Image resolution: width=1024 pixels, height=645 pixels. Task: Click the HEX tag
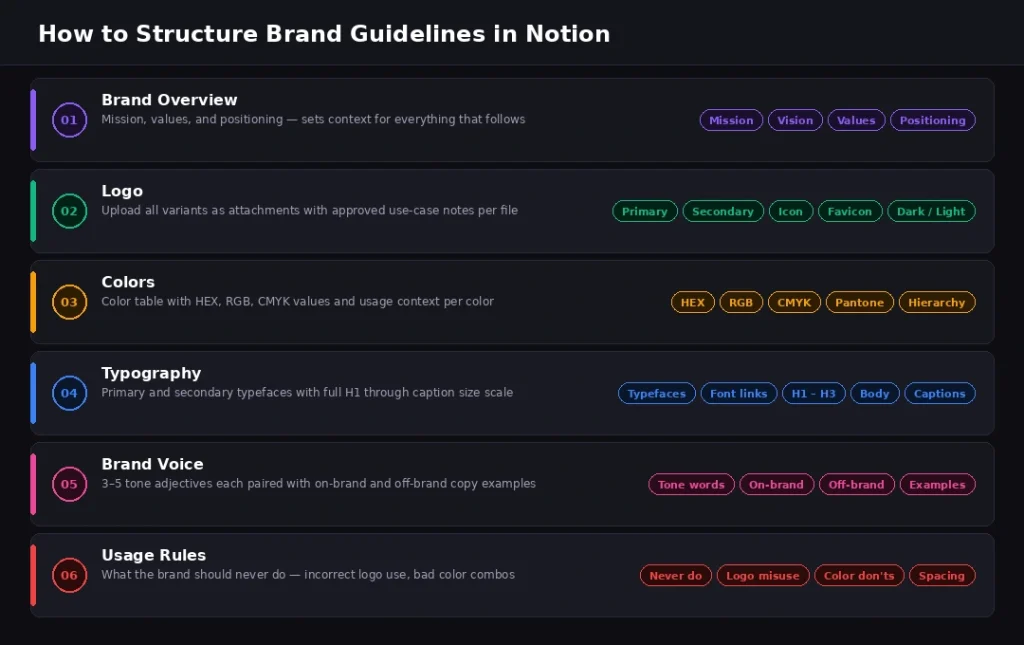pyautogui.click(x=692, y=302)
